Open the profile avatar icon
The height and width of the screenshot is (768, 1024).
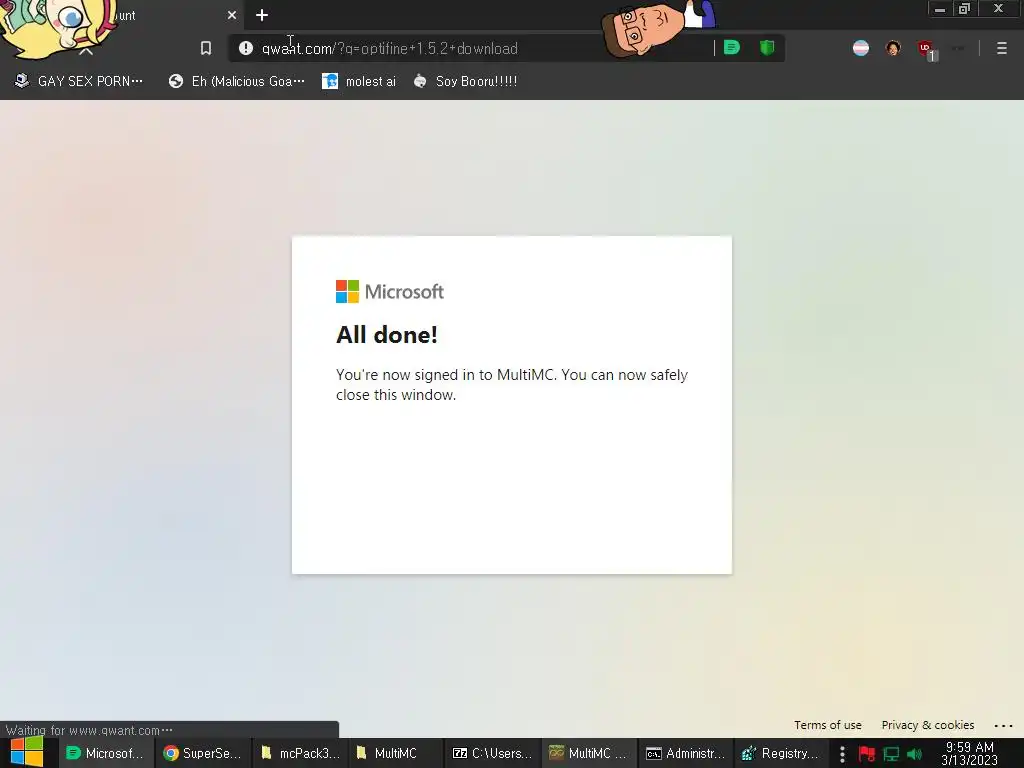(x=893, y=48)
